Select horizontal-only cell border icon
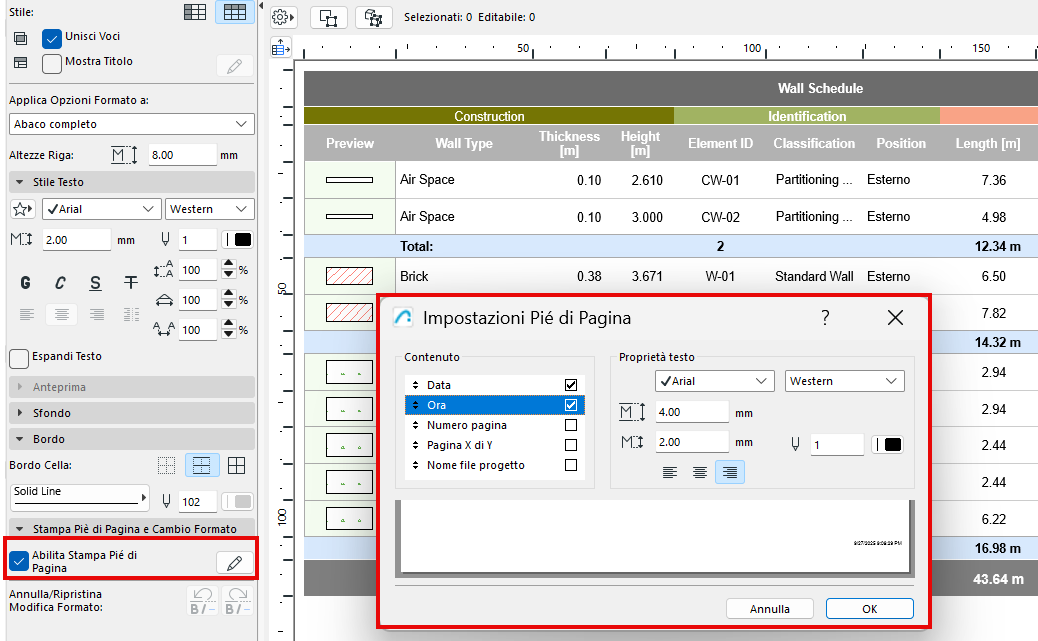Screen dimensions: 1038x641 (201, 466)
